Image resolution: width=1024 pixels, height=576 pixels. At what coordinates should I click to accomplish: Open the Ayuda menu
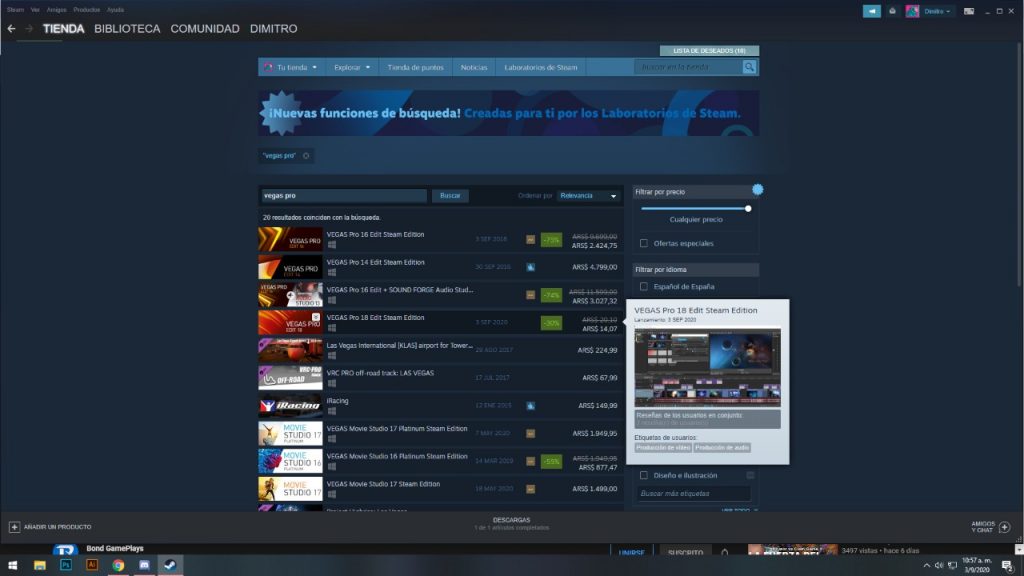click(x=116, y=10)
